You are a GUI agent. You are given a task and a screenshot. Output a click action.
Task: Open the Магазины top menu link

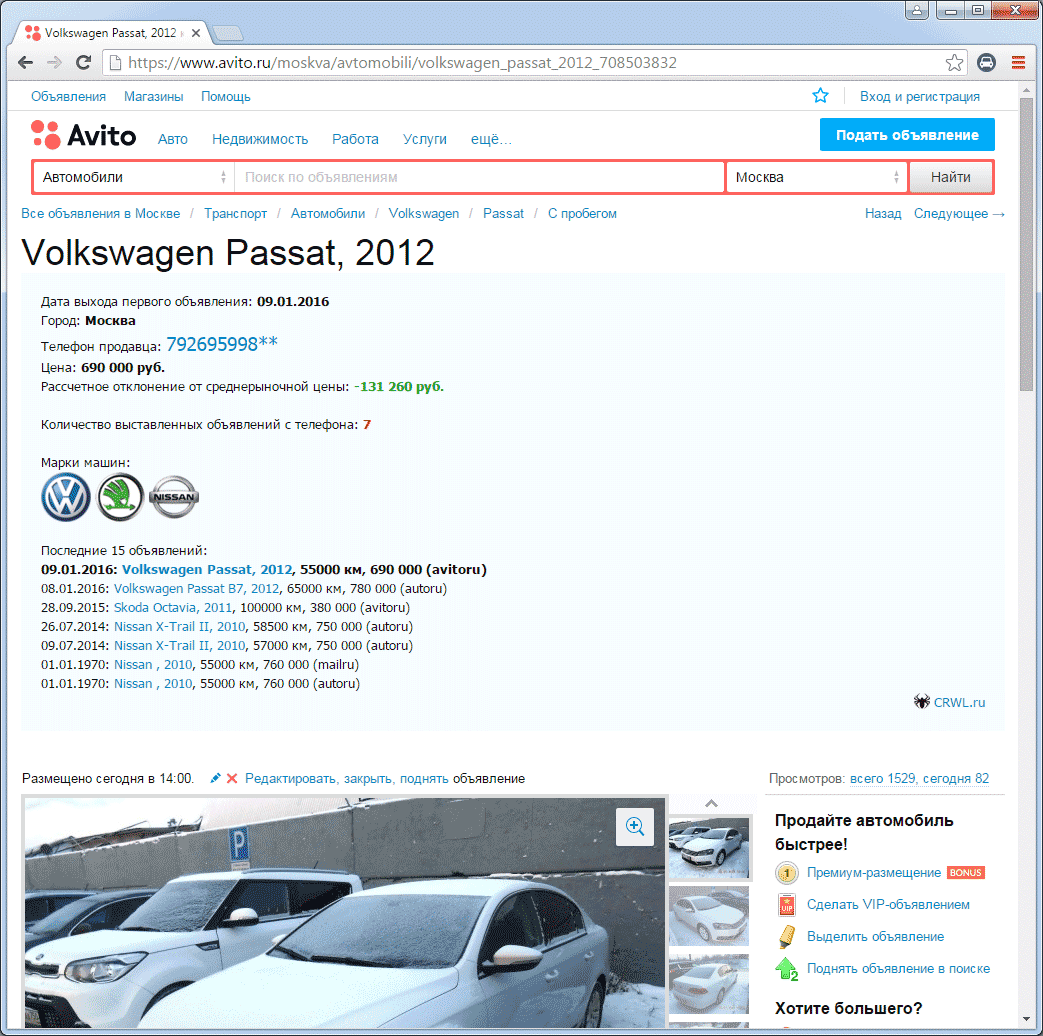154,96
